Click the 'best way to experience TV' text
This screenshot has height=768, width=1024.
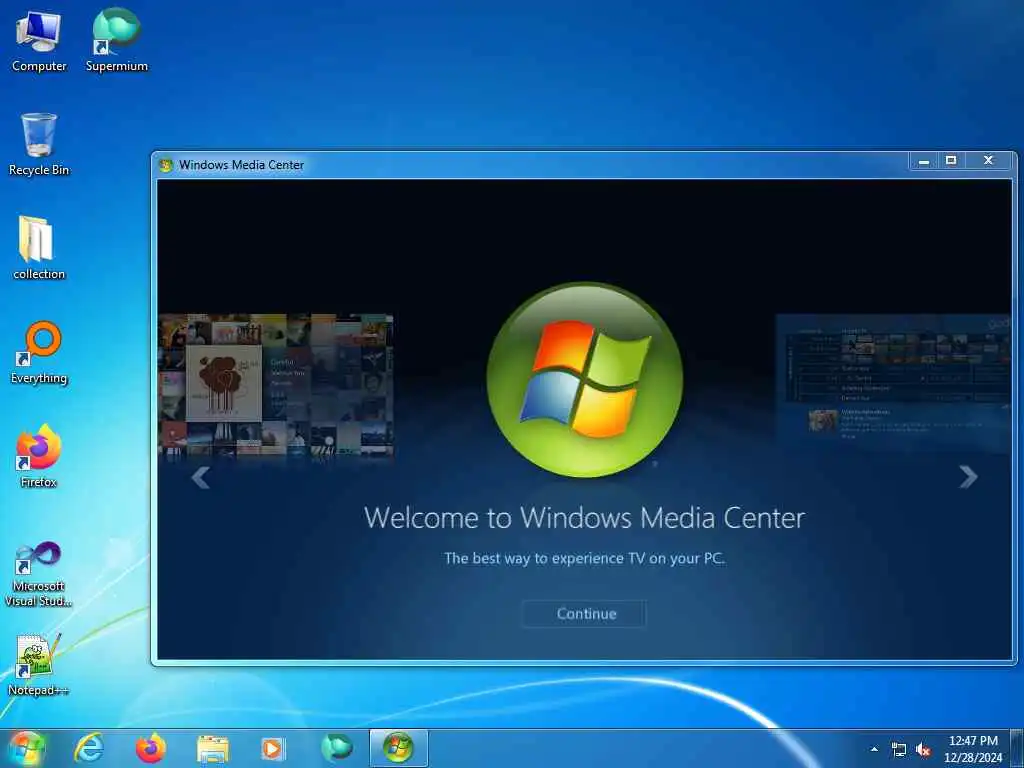coord(584,558)
